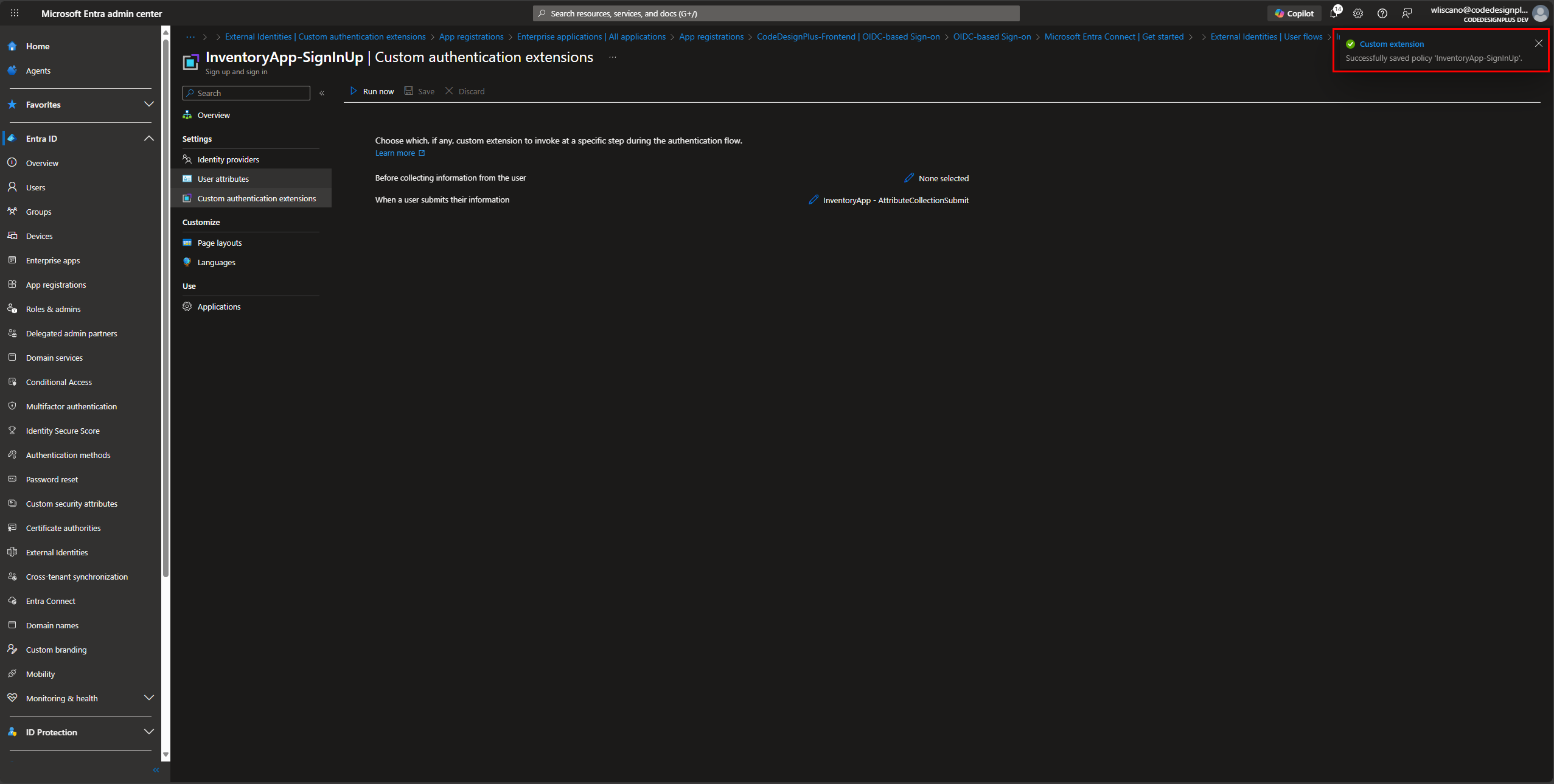Open CodeDesignPlus-Frontend OIDC-based Sign-on breadcrumb

click(848, 36)
